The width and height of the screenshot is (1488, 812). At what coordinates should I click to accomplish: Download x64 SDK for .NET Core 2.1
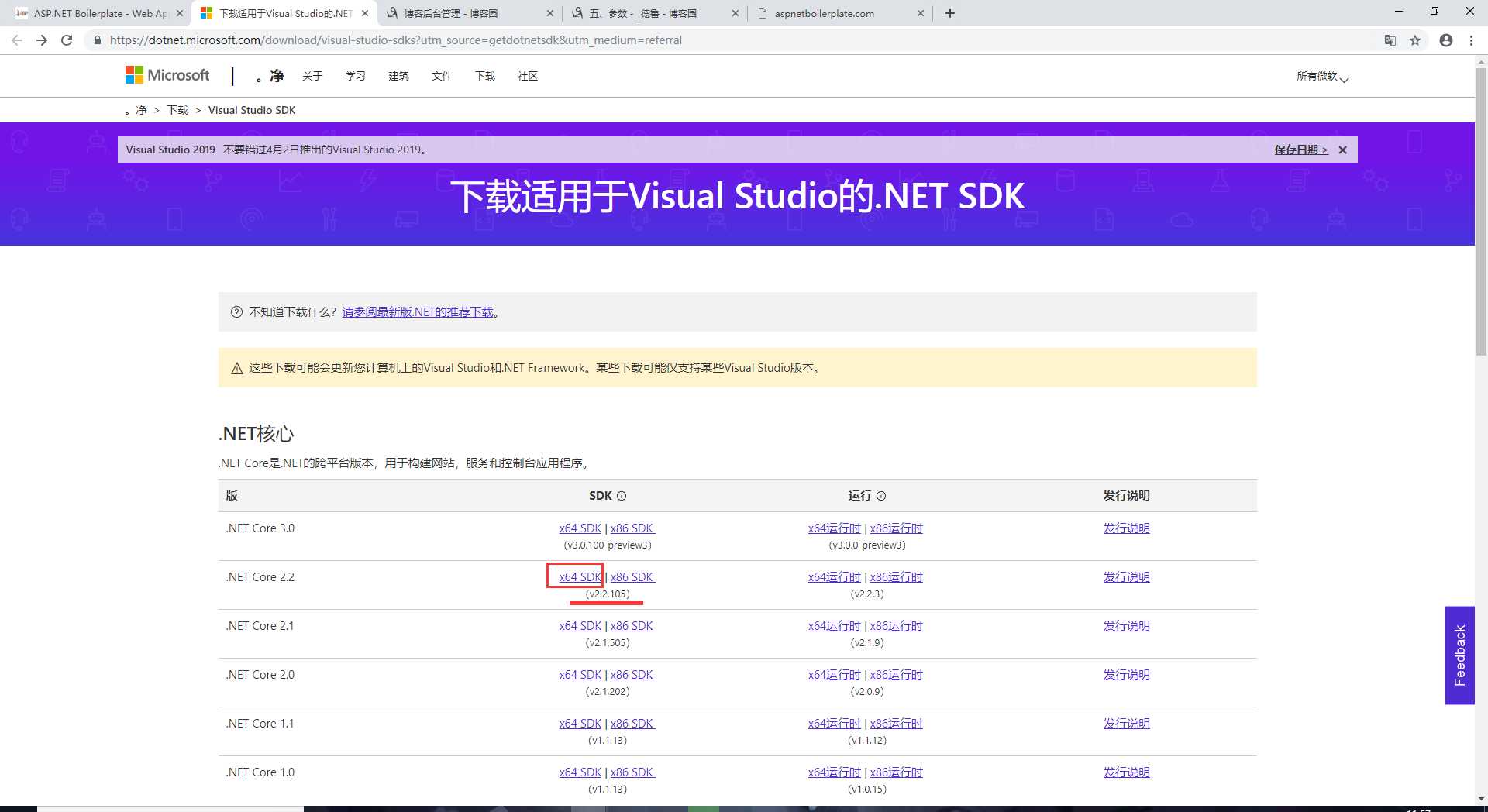pos(580,626)
